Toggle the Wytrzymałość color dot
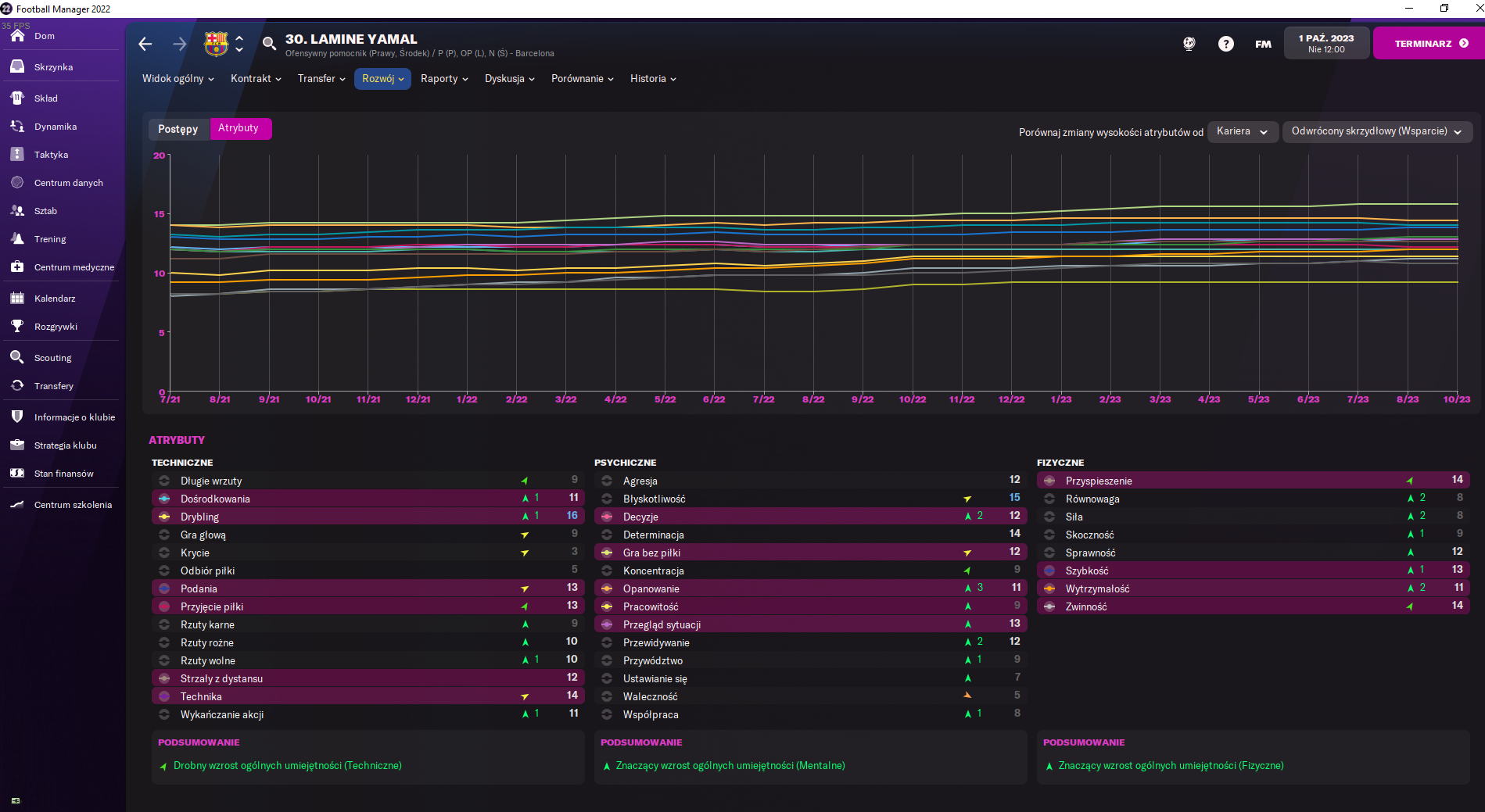The height and width of the screenshot is (812, 1485). (1049, 588)
